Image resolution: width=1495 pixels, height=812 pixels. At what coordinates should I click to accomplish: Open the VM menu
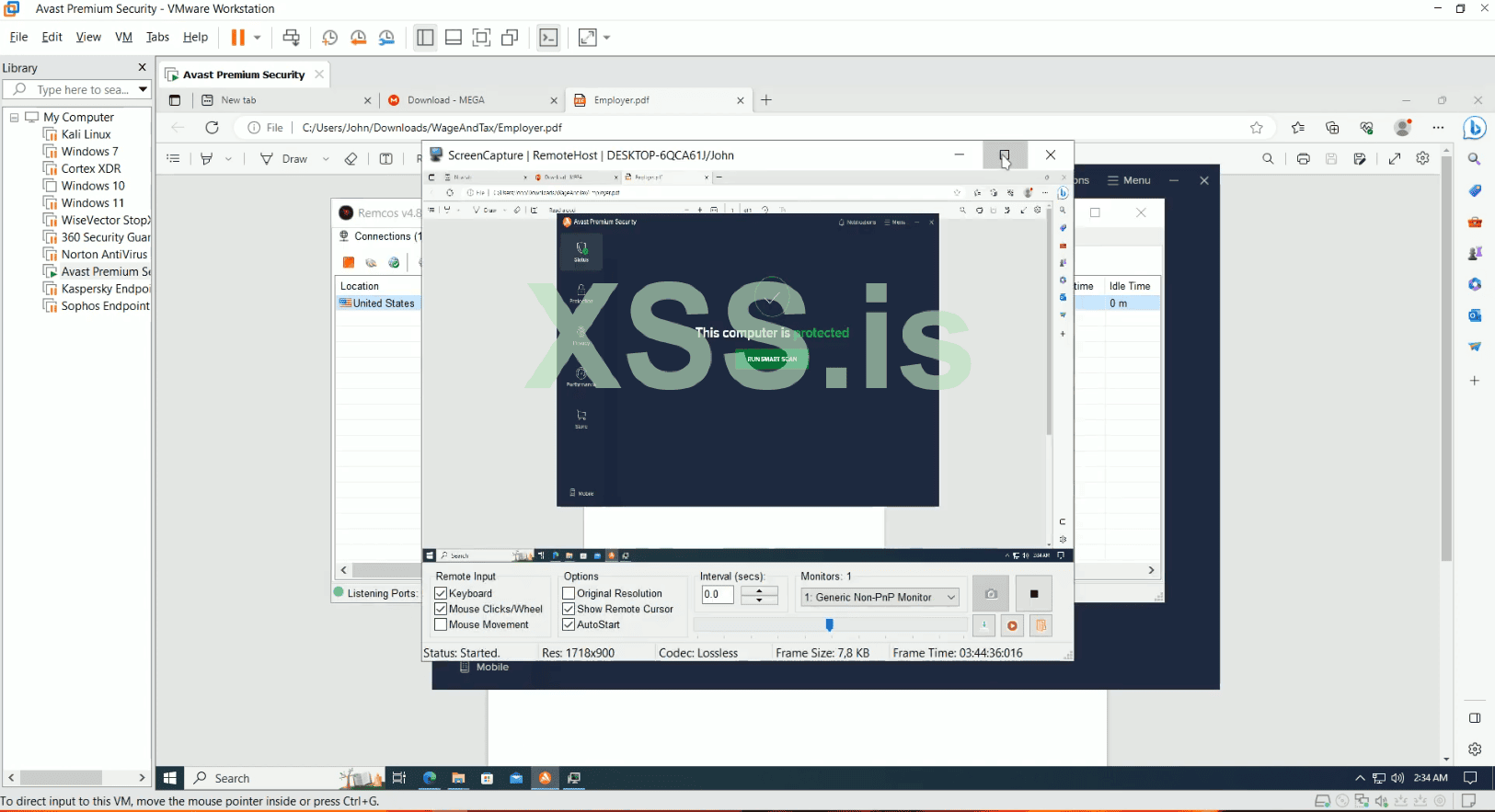click(123, 38)
